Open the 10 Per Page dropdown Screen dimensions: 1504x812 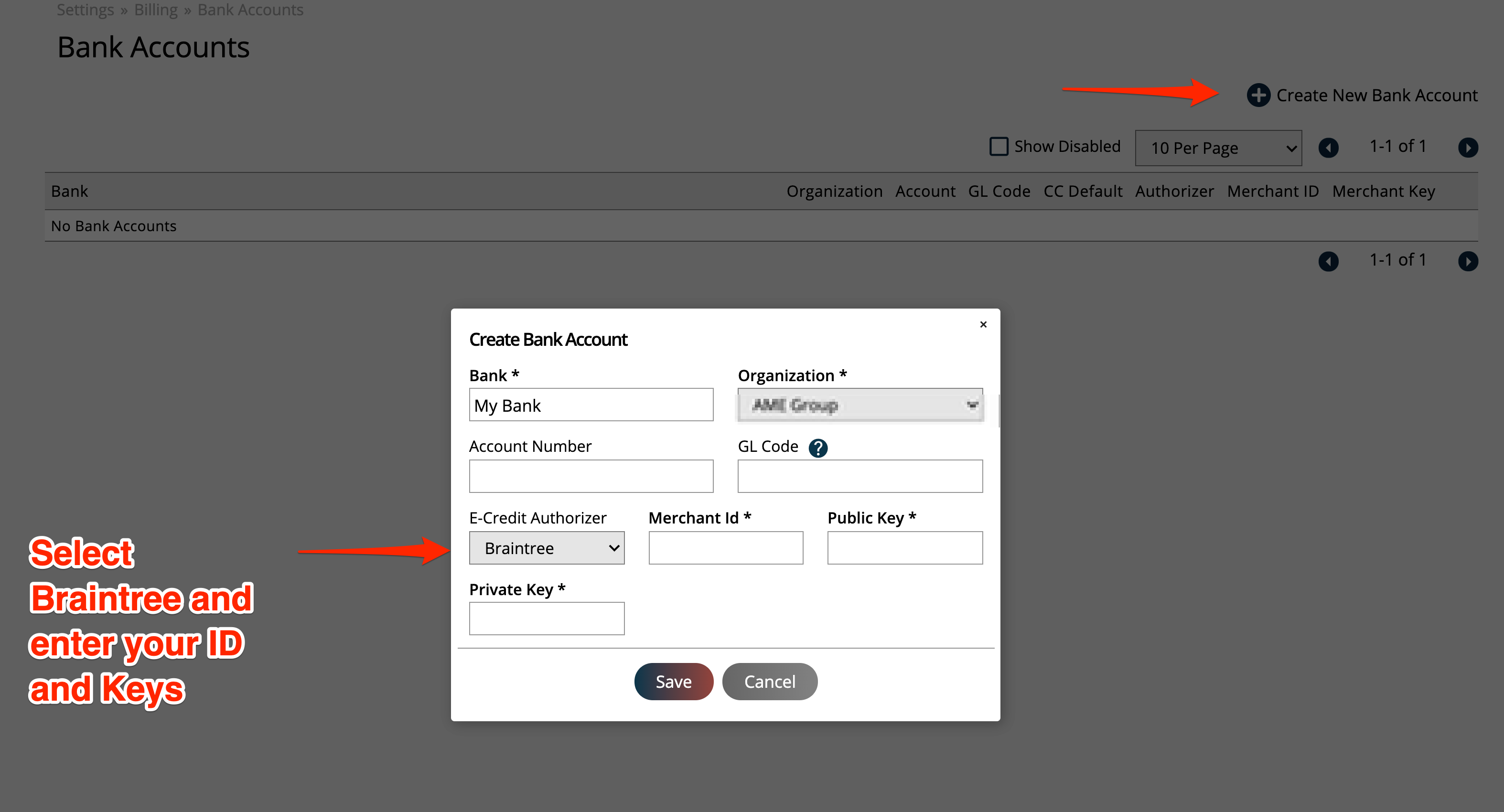coord(1218,148)
